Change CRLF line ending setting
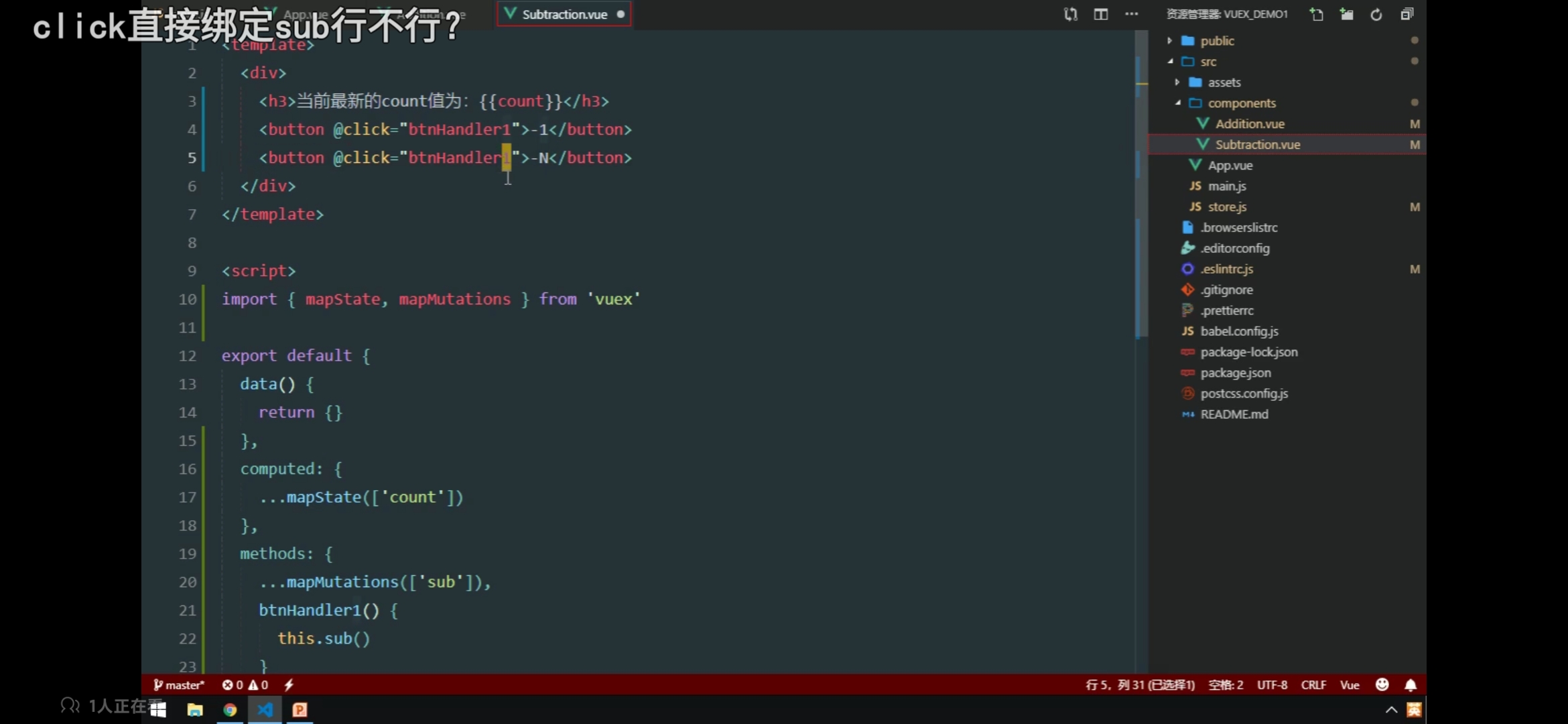Image resolution: width=1568 pixels, height=724 pixels. 1313,684
